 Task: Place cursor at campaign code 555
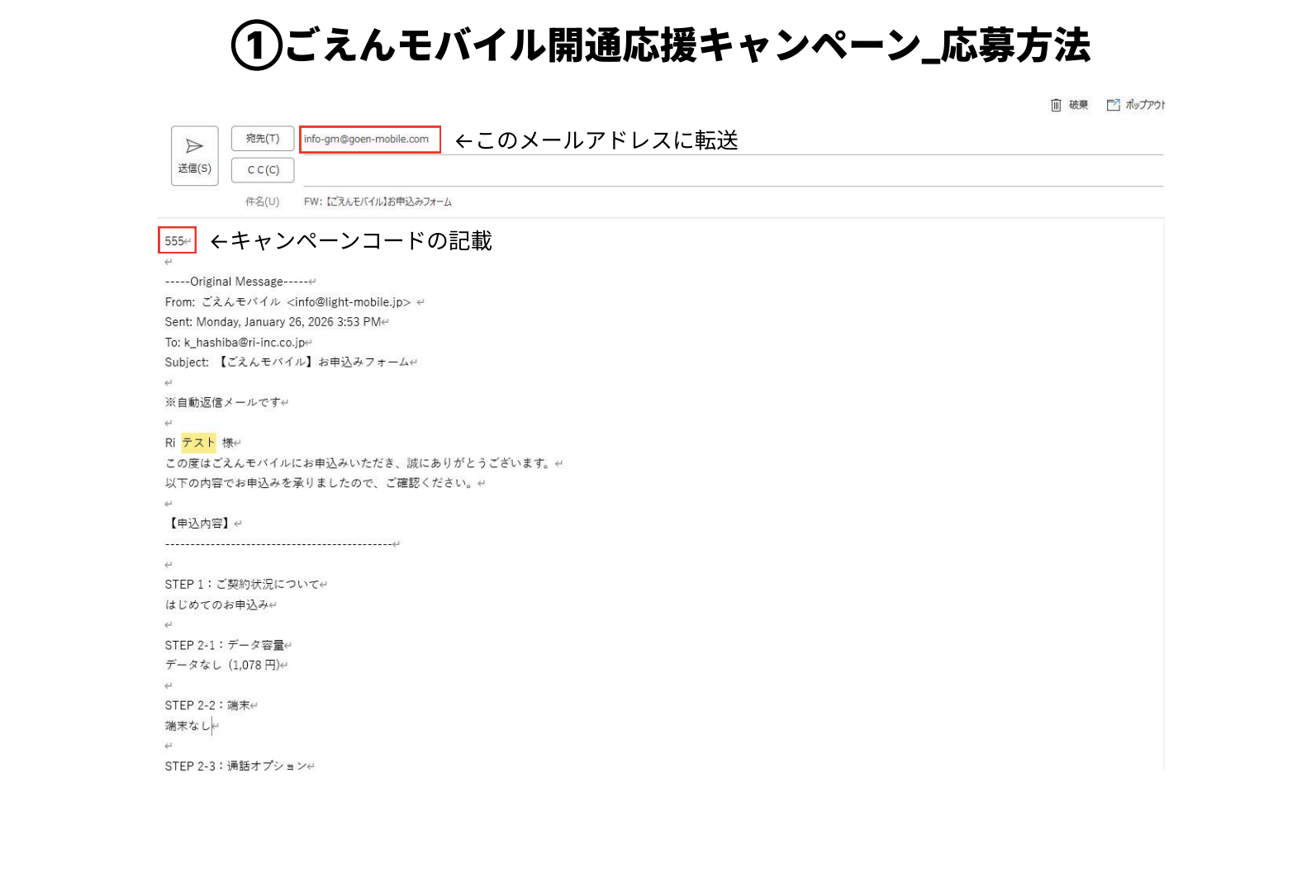click(174, 241)
